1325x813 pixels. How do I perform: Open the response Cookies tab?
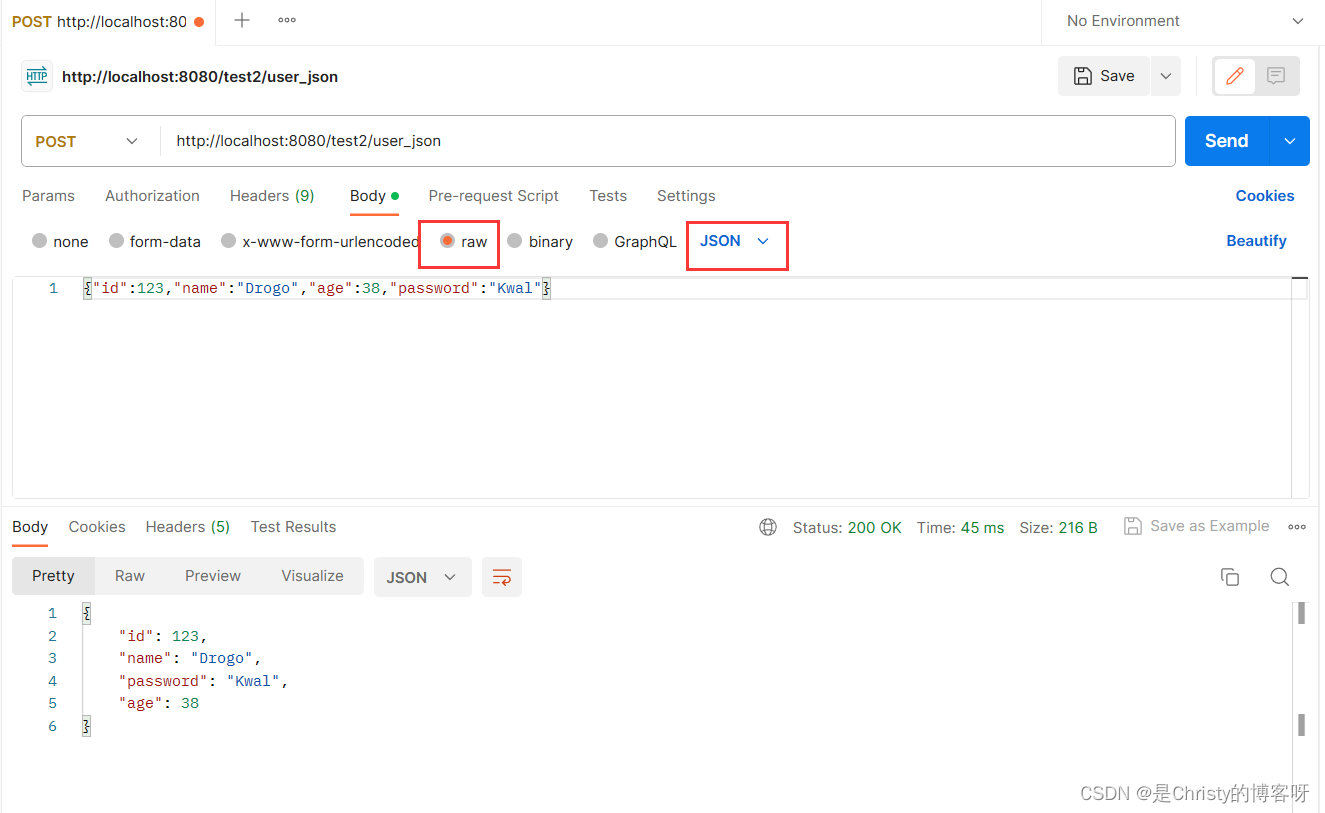point(97,527)
